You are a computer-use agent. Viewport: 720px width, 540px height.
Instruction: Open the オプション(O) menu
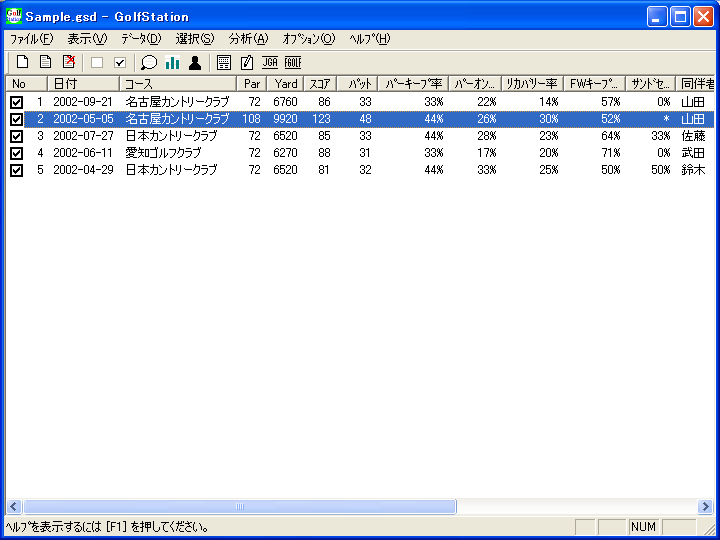309,39
